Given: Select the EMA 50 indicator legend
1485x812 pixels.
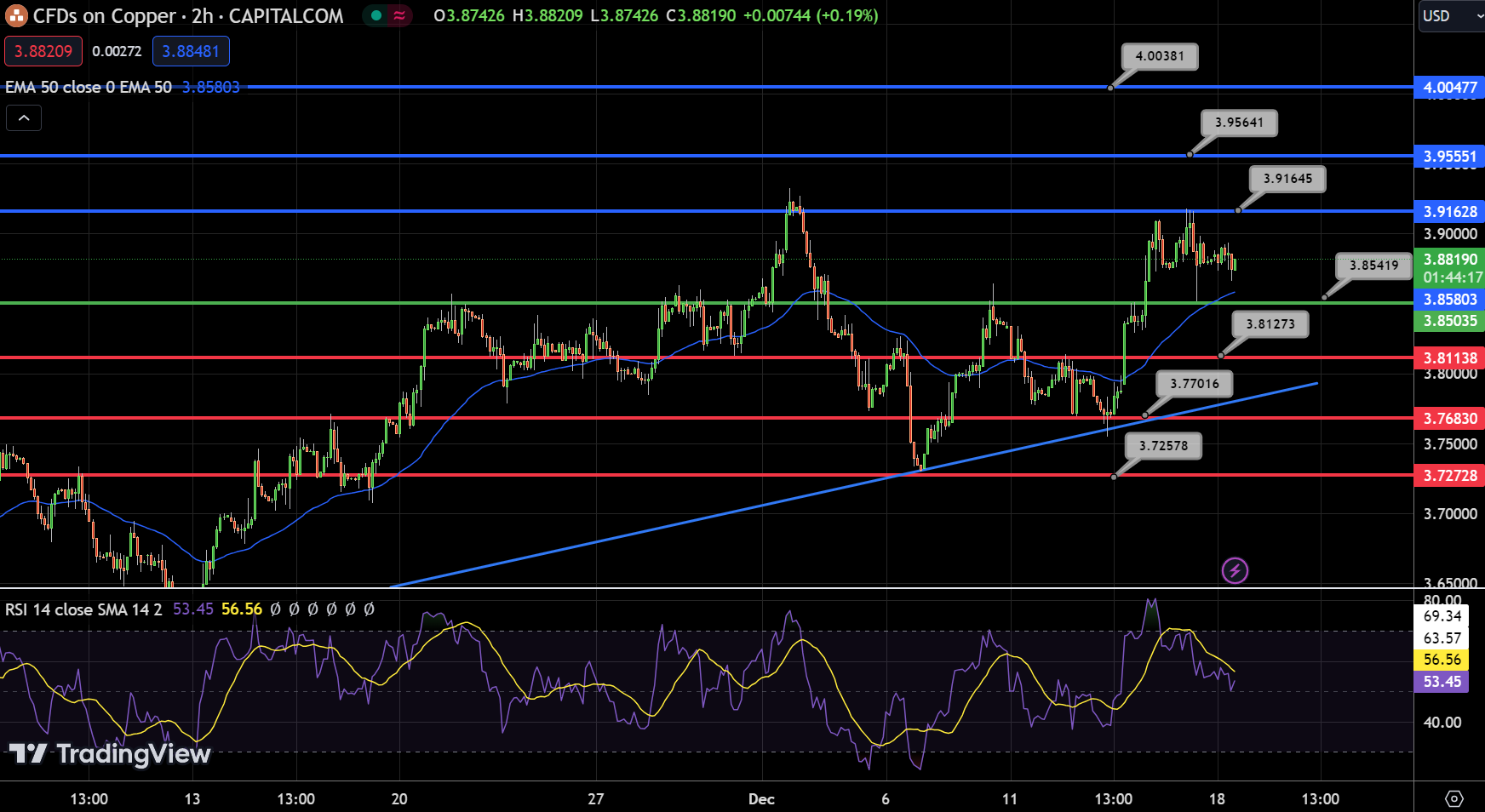Looking at the screenshot, I should [89, 87].
